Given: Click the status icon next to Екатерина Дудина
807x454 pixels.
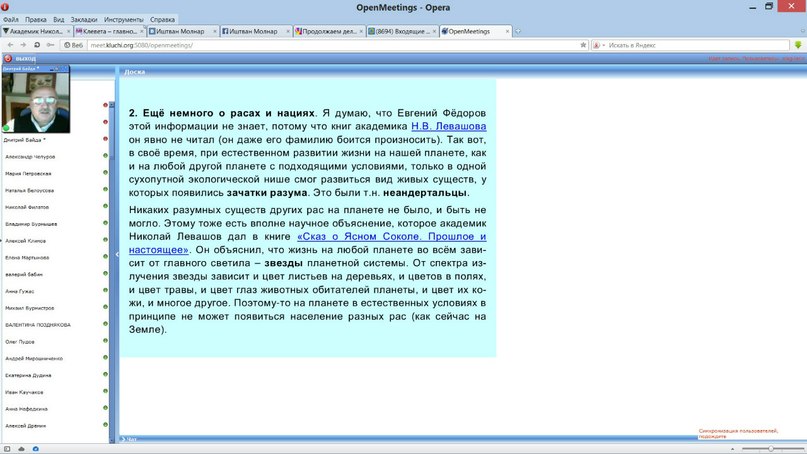Looking at the screenshot, I should coord(106,374).
